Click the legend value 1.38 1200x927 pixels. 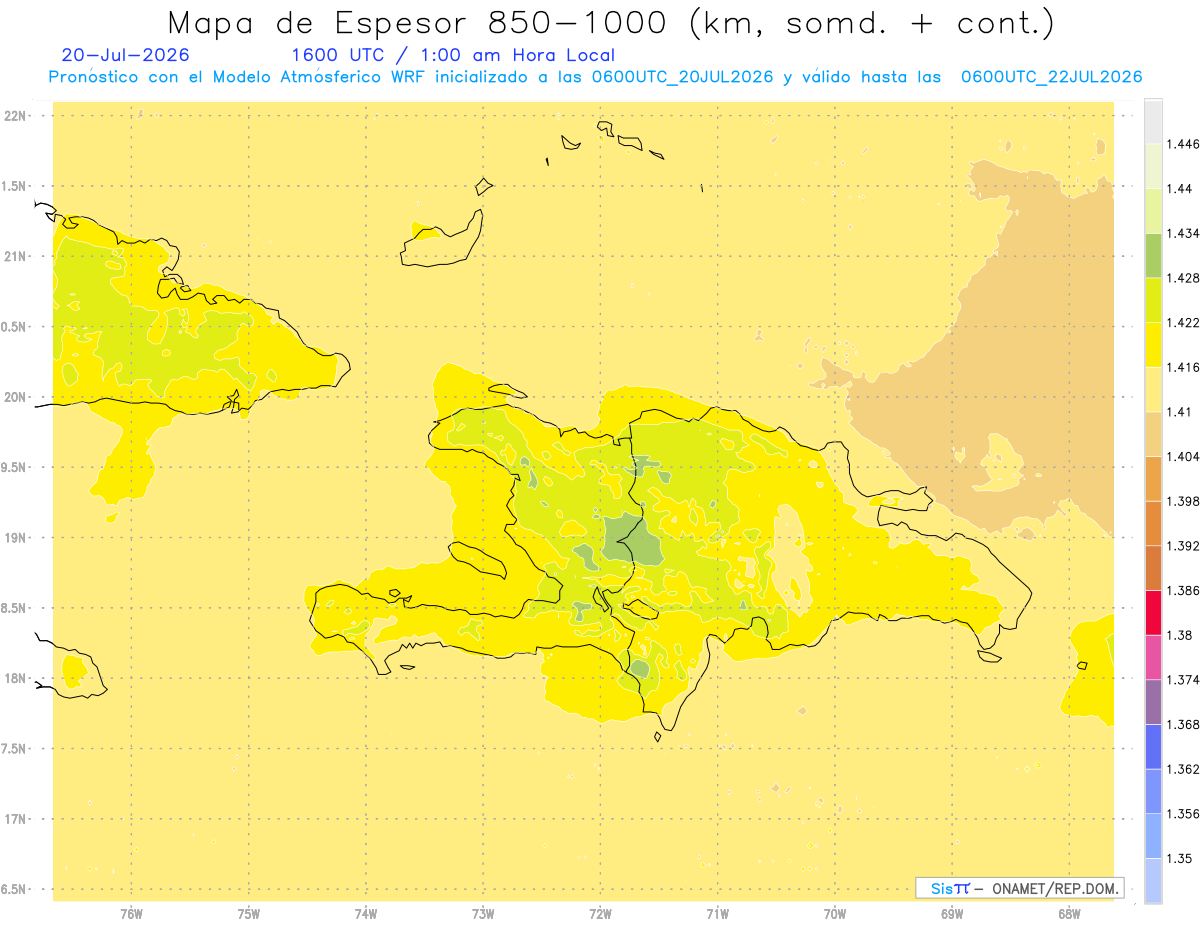1180,635
